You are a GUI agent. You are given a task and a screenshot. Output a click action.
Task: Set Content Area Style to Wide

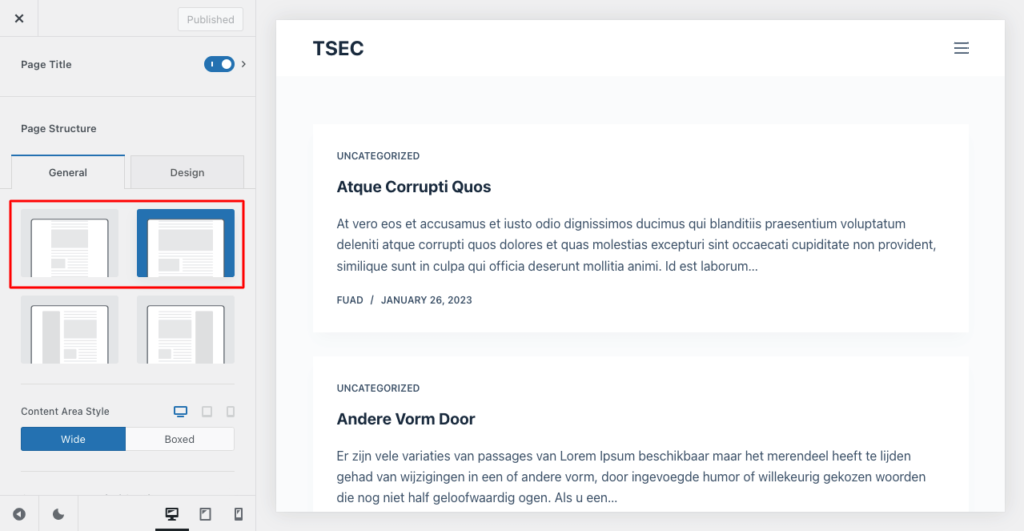pyautogui.click(x=73, y=439)
